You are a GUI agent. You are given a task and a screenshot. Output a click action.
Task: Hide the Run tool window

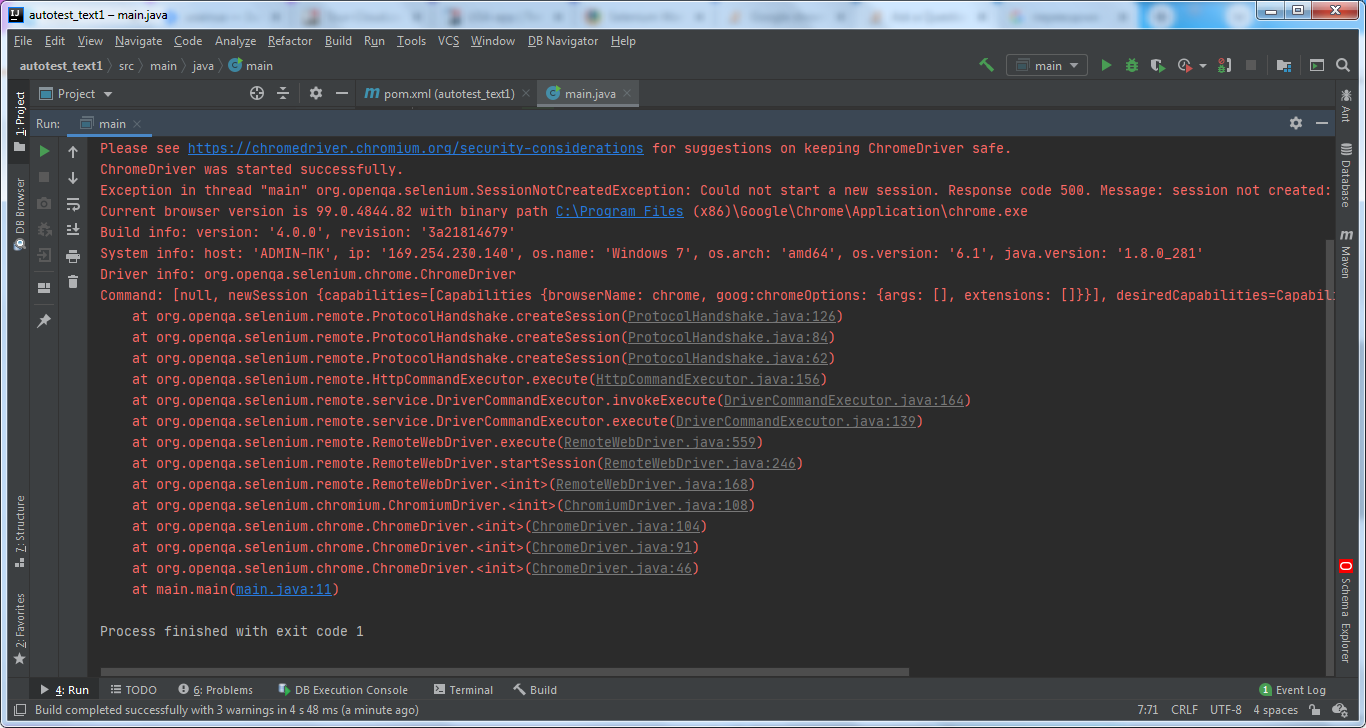(1322, 123)
